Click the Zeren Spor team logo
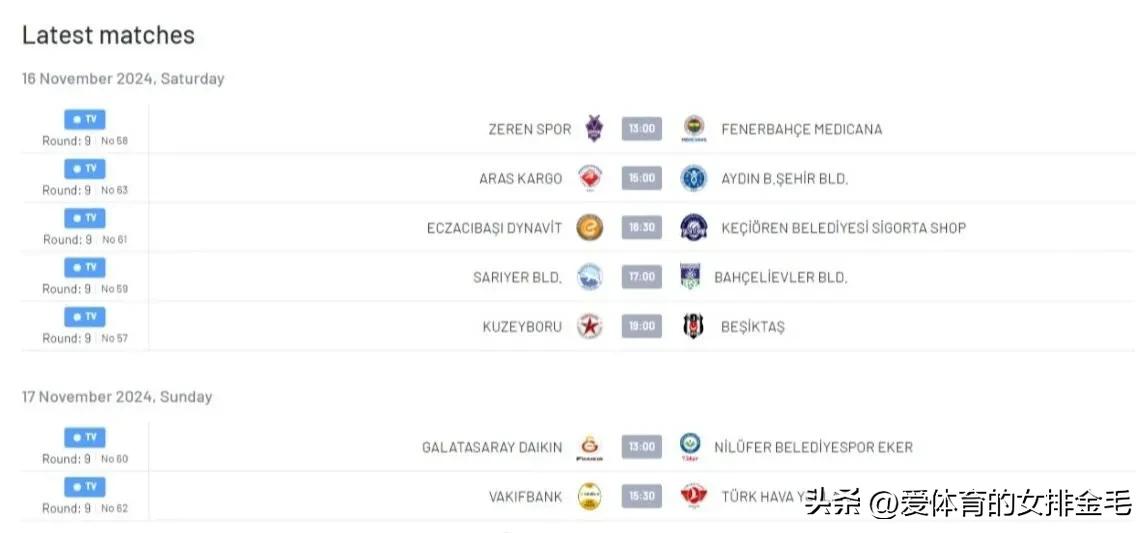Image resolution: width=1148 pixels, height=533 pixels. 594,129
